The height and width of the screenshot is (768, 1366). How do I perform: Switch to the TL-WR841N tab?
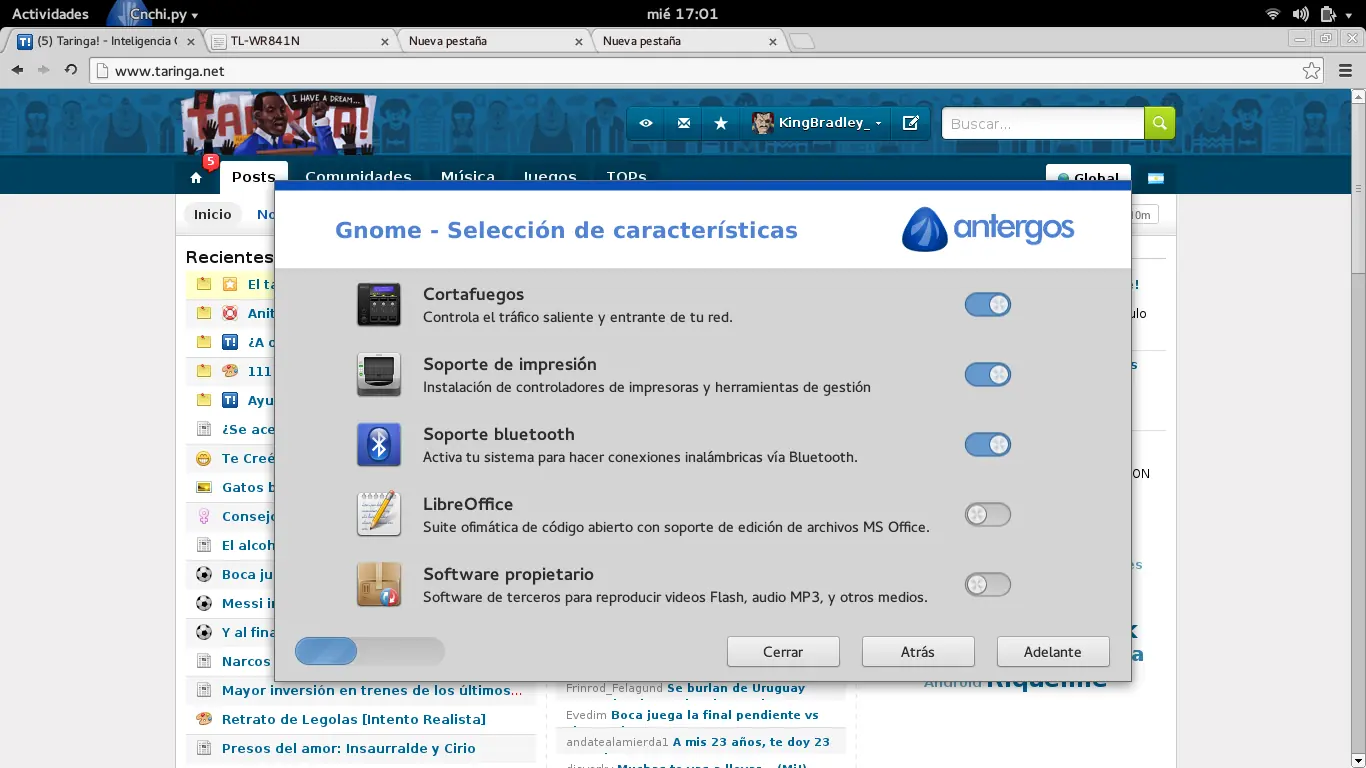[298, 41]
